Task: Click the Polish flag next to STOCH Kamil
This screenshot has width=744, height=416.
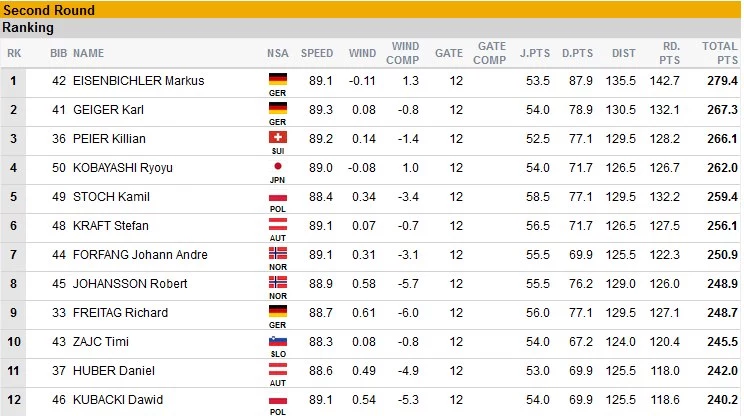Action: tap(278, 195)
